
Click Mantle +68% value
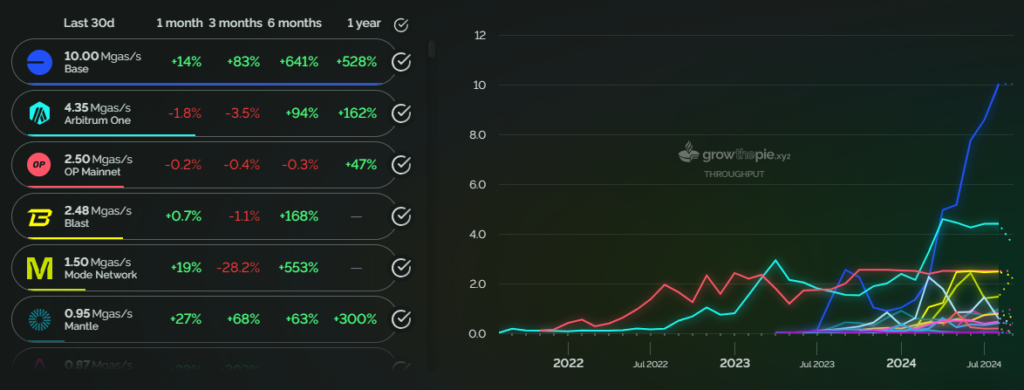click(x=244, y=319)
